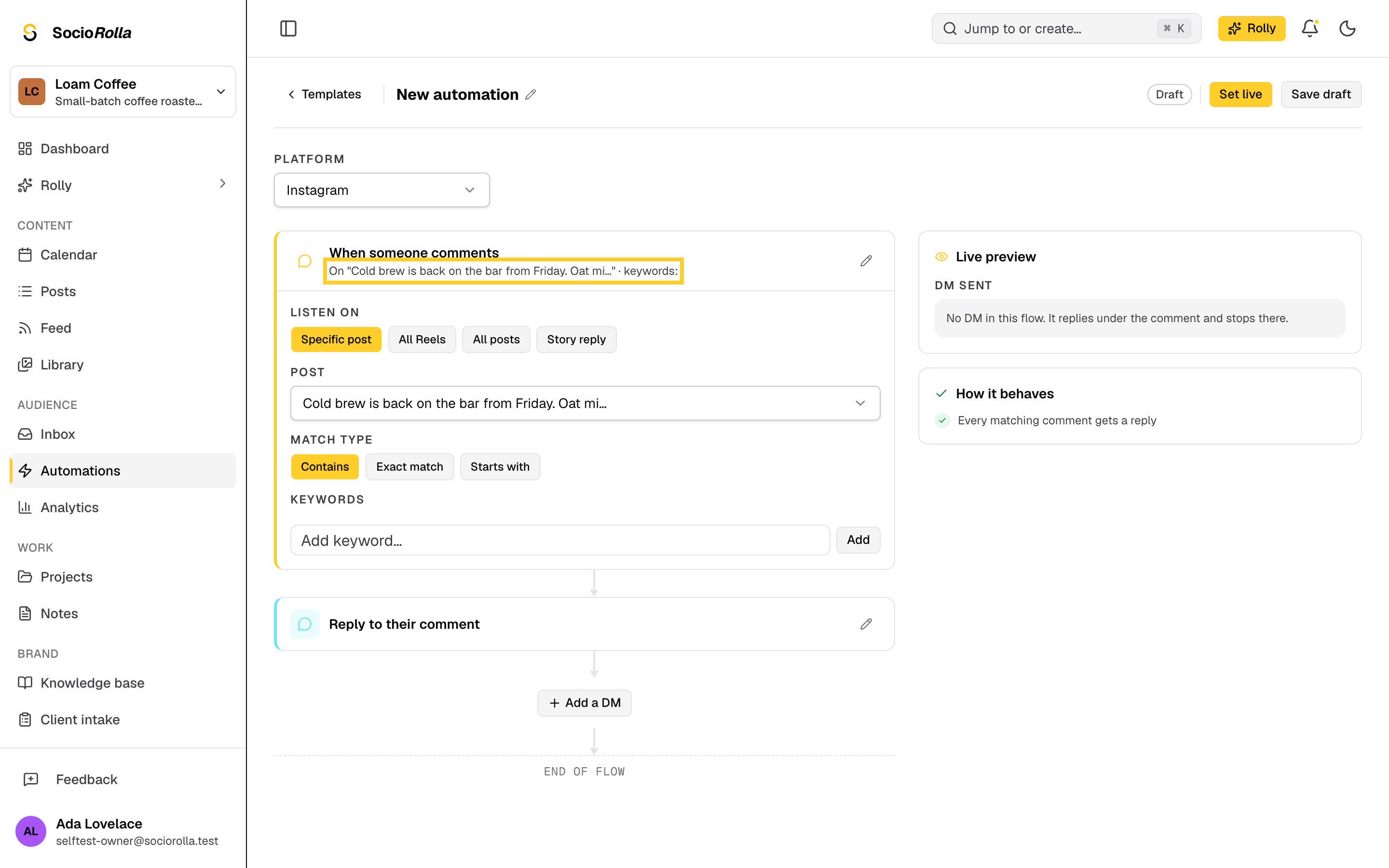Focus the Jump to or create search box

click(1066, 29)
